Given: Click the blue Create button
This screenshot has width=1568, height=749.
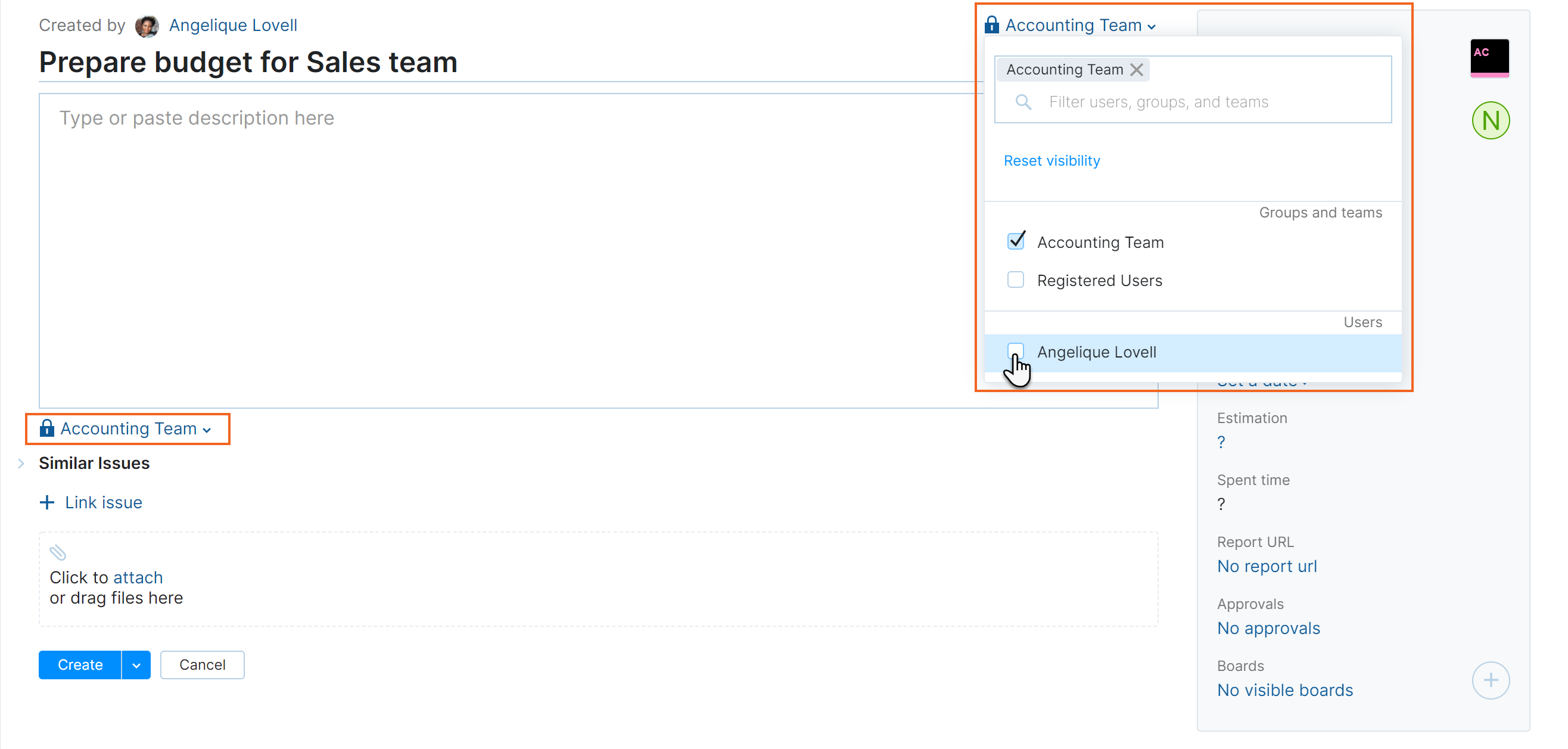Looking at the screenshot, I should click(x=80, y=665).
